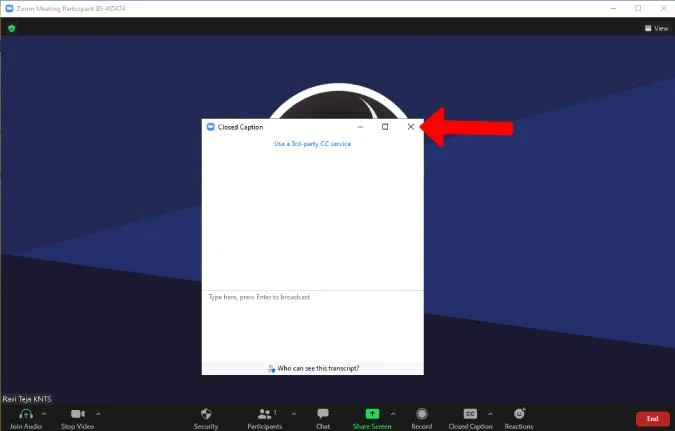Open the Participants panel
Screen dimensions: 675x431
click(264, 419)
